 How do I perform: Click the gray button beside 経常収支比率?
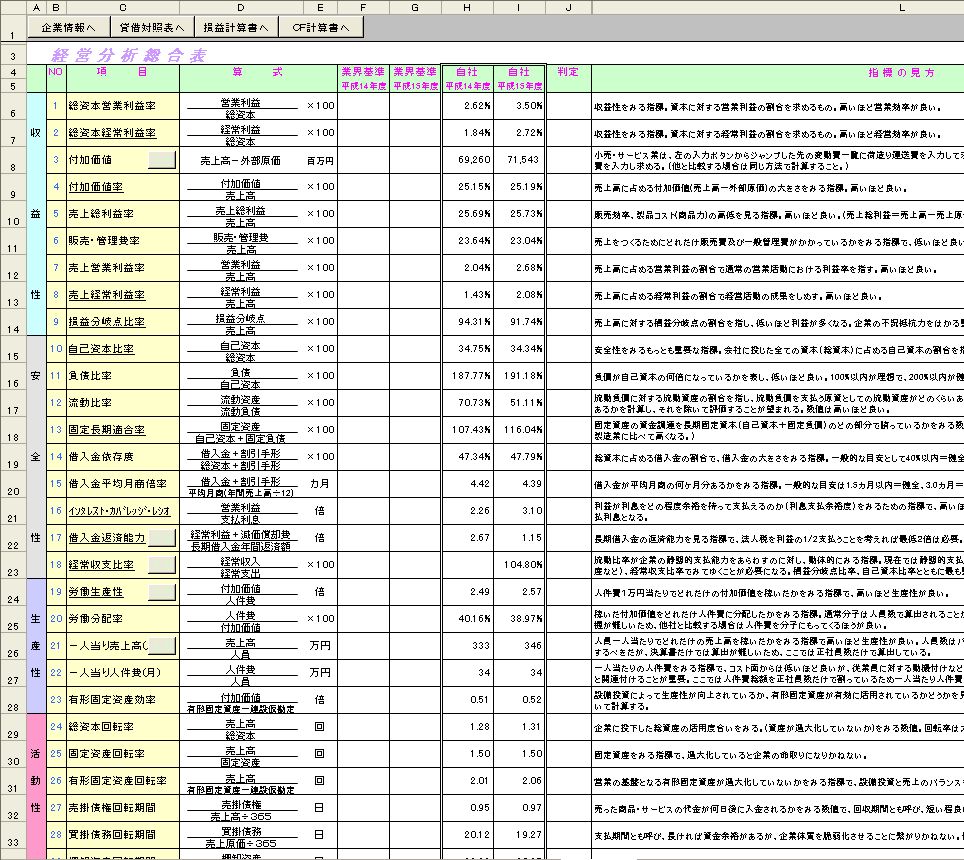point(162,565)
